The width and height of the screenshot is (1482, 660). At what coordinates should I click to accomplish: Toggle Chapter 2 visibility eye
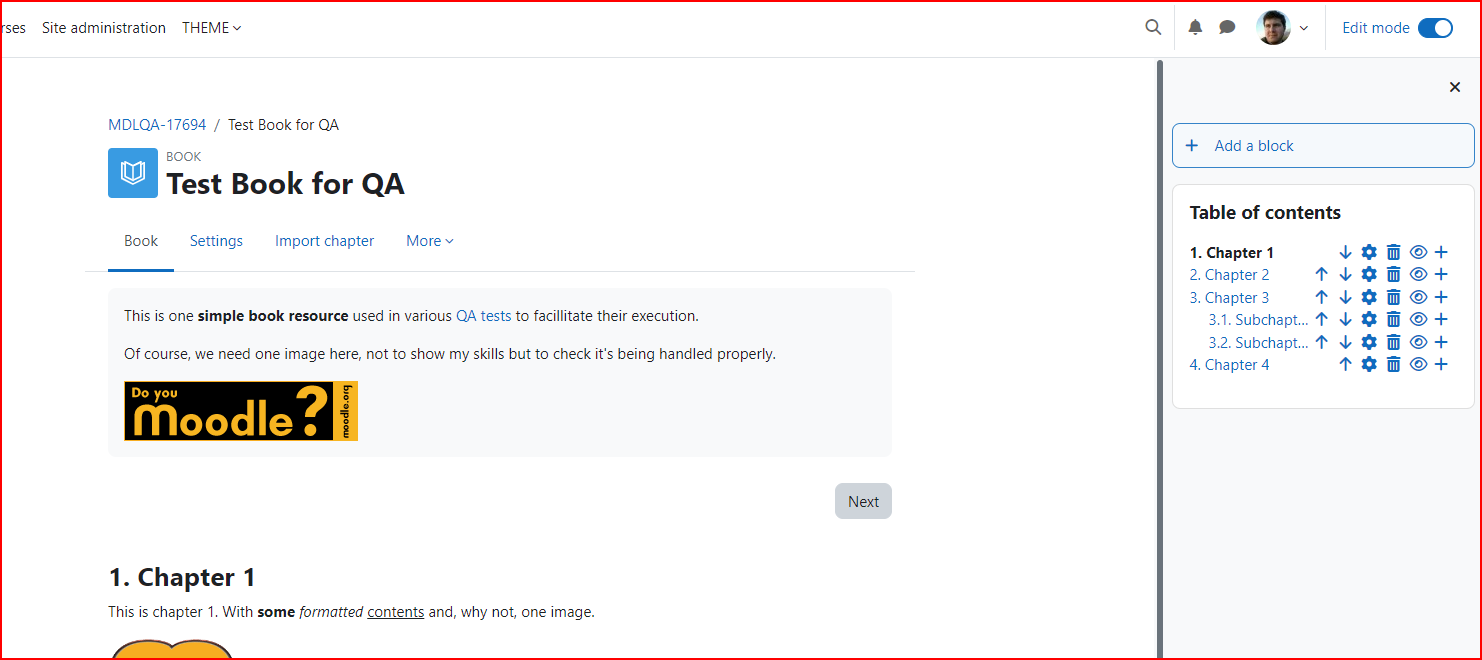coord(1418,275)
